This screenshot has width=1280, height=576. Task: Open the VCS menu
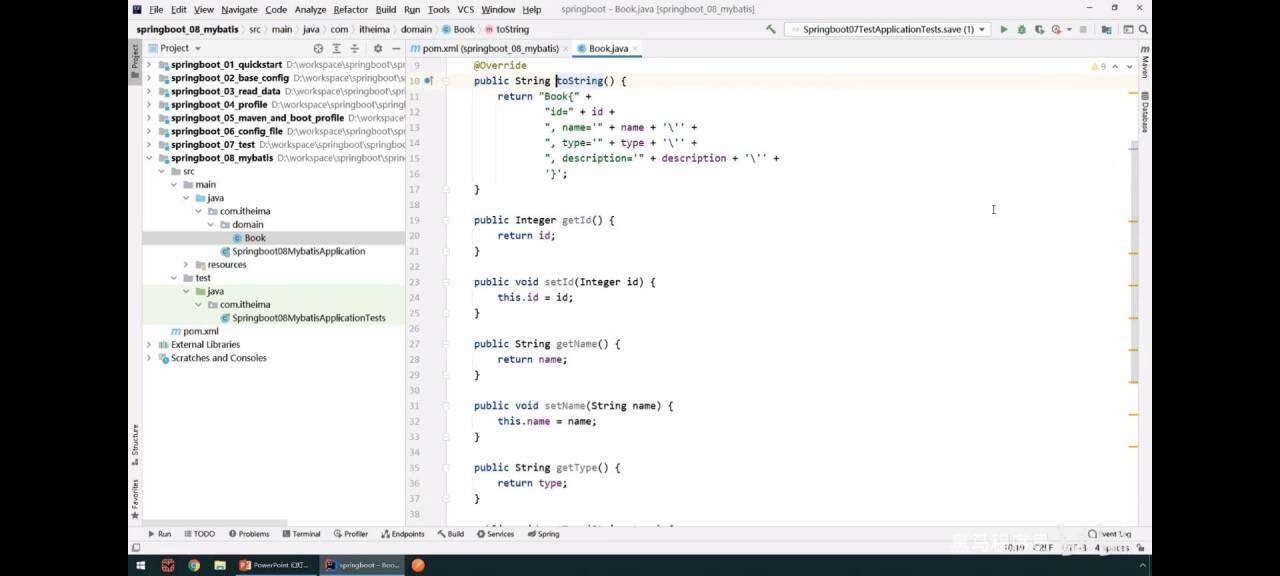coord(465,9)
